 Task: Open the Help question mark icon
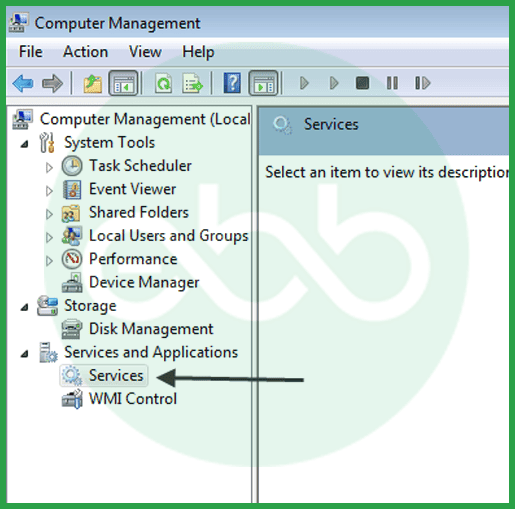tap(232, 83)
